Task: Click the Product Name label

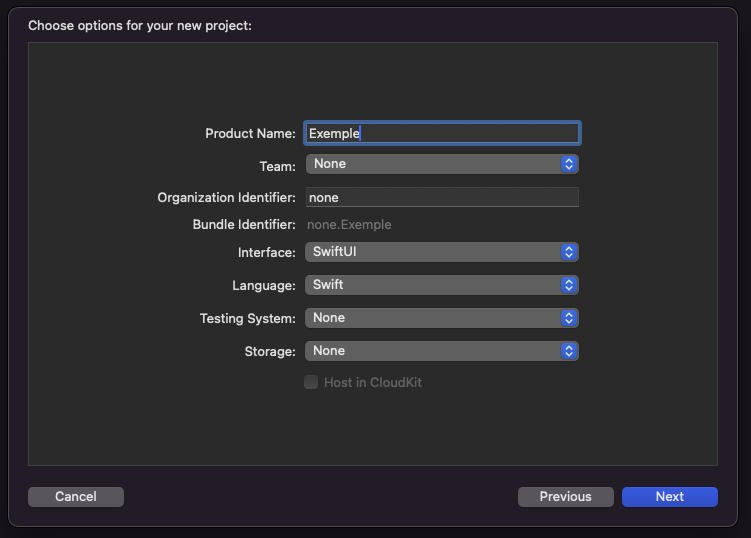Action: click(x=250, y=134)
